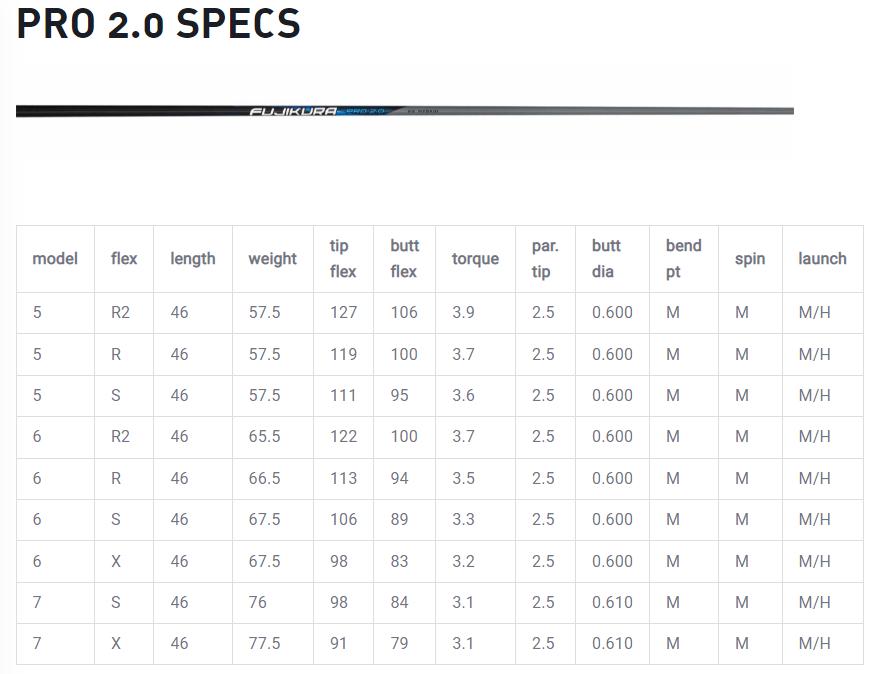The height and width of the screenshot is (674, 879).
Task: Click the par. tip column header
Action: pyautogui.click(x=545, y=259)
